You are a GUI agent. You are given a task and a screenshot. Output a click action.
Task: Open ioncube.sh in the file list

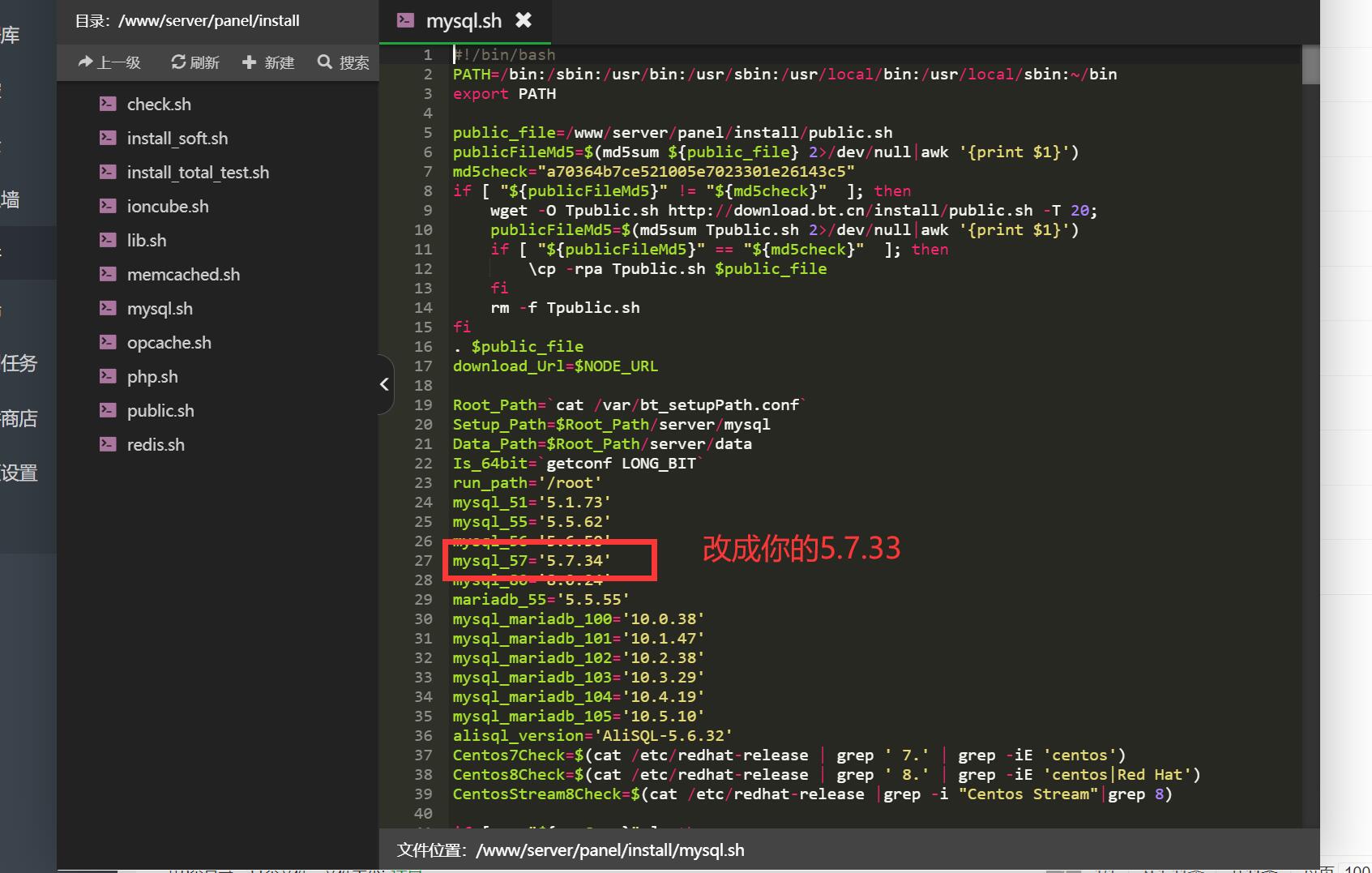168,207
